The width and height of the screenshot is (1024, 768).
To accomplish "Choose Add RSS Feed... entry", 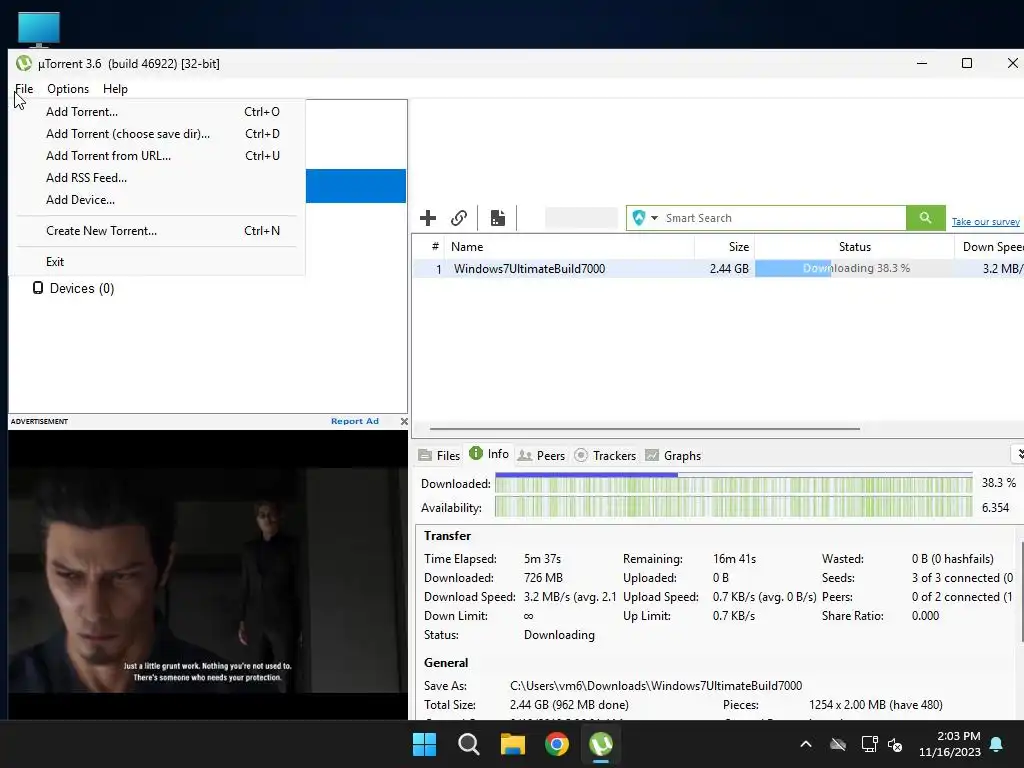I will 157,178.
